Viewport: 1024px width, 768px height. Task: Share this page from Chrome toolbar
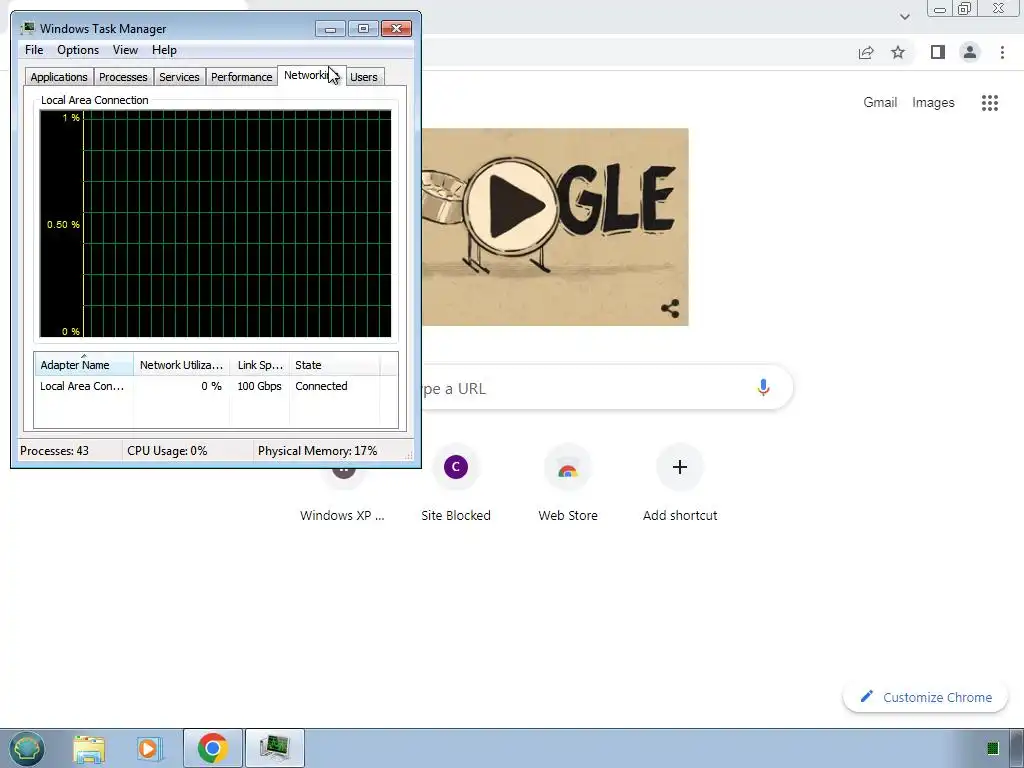tap(866, 52)
